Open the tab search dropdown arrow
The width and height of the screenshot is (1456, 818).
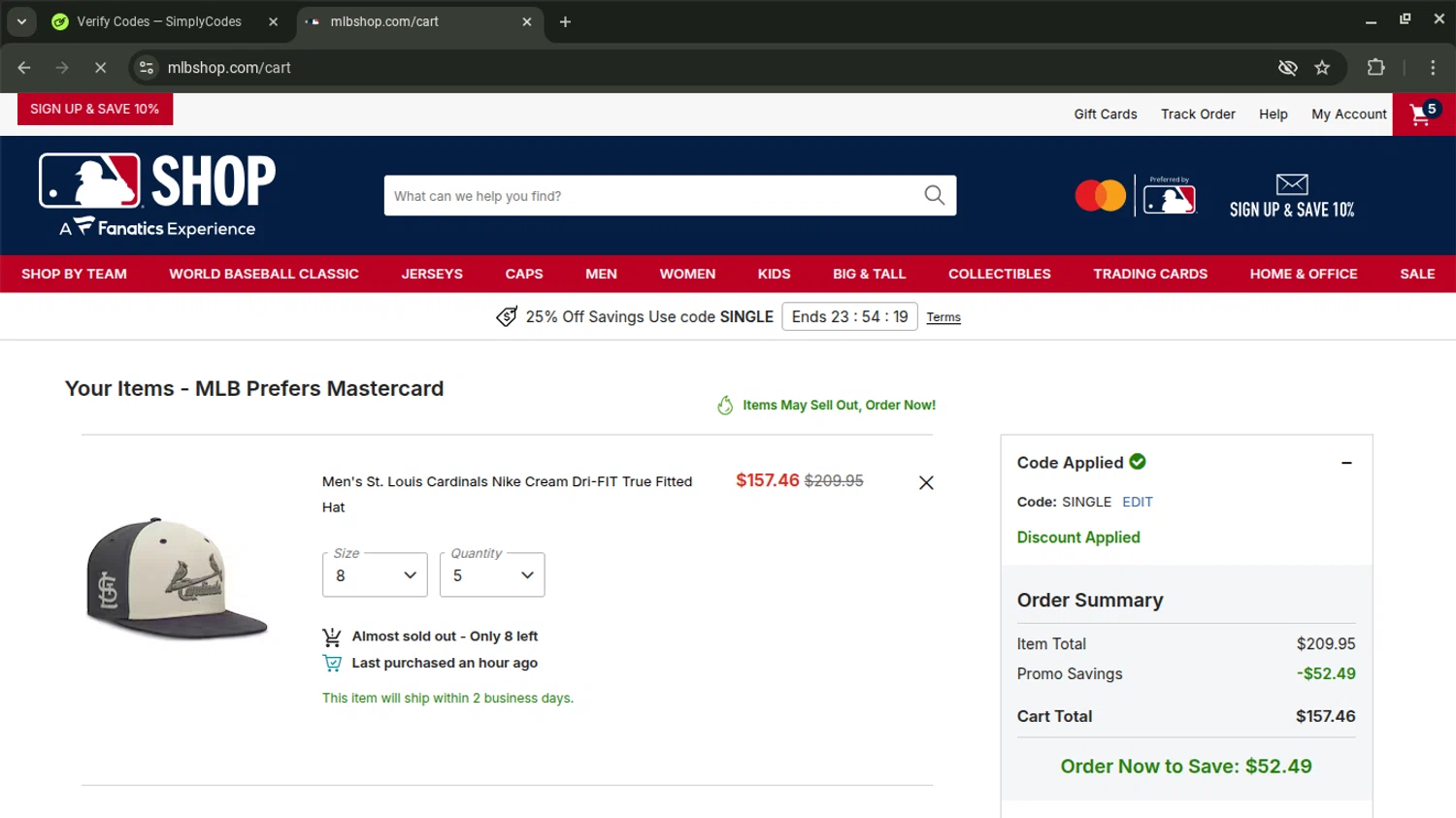point(21,21)
